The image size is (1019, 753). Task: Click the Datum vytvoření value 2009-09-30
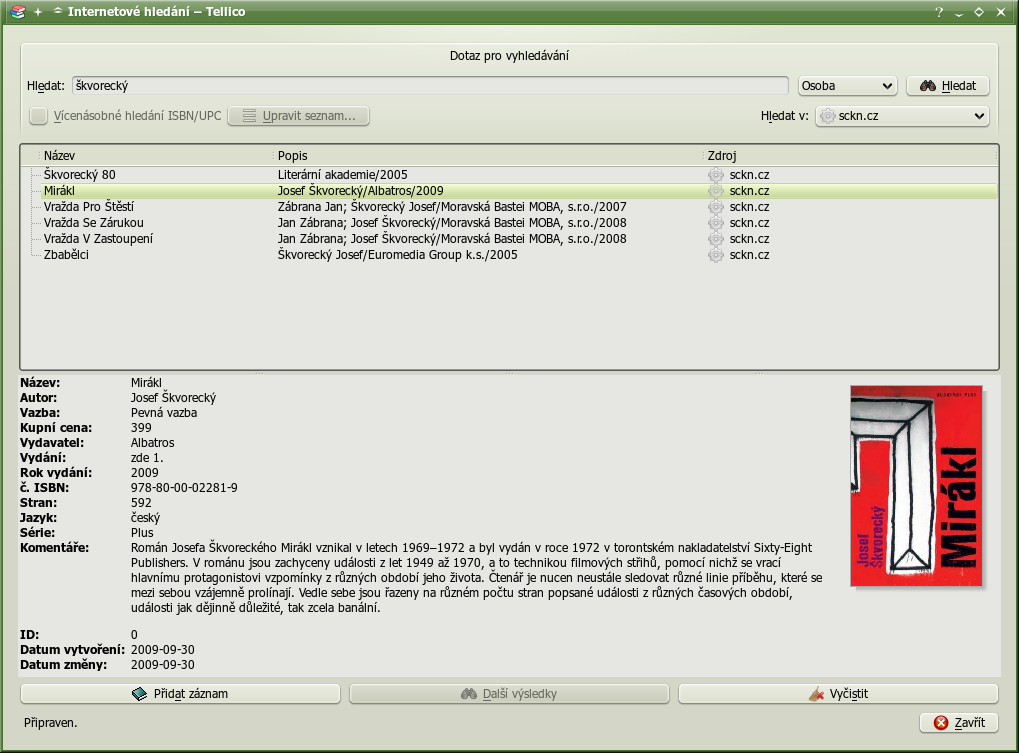[x=162, y=650]
